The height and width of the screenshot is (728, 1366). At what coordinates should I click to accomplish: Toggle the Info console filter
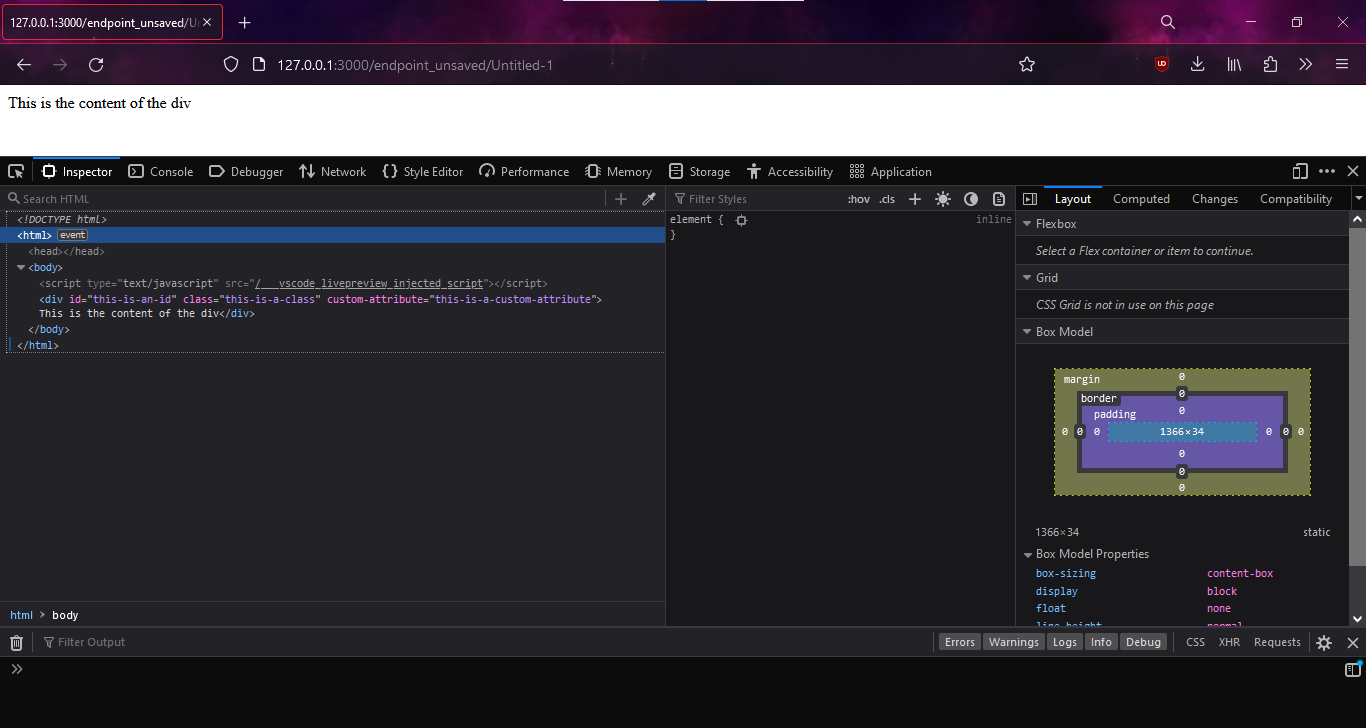(x=1101, y=642)
